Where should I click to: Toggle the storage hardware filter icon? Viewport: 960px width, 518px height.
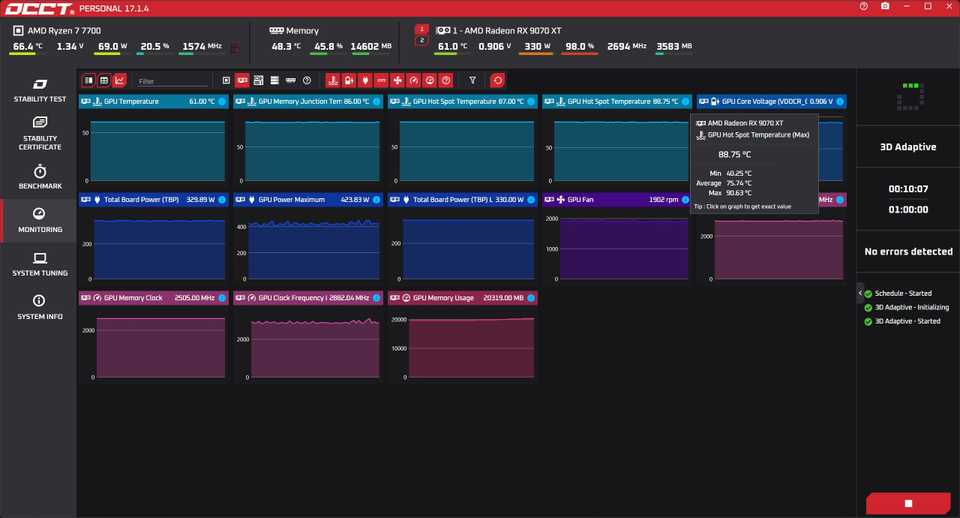(x=274, y=80)
